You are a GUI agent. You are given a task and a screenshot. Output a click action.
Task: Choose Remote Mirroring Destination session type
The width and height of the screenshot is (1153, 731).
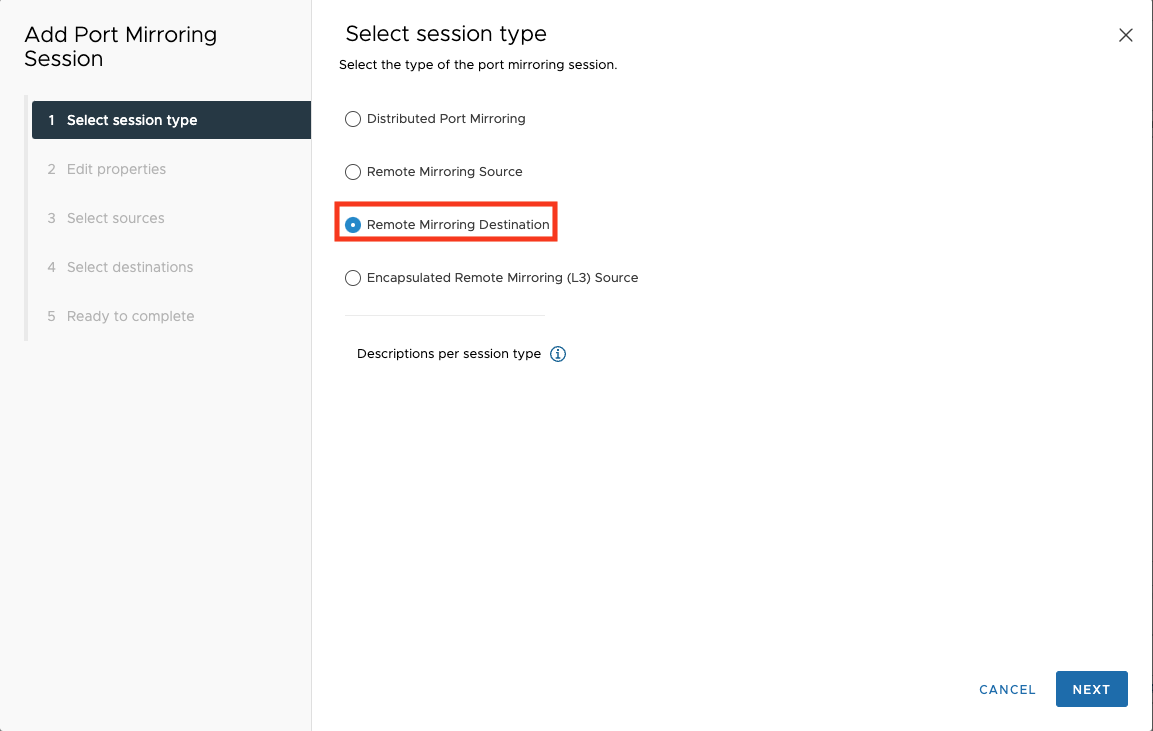pyautogui.click(x=353, y=224)
